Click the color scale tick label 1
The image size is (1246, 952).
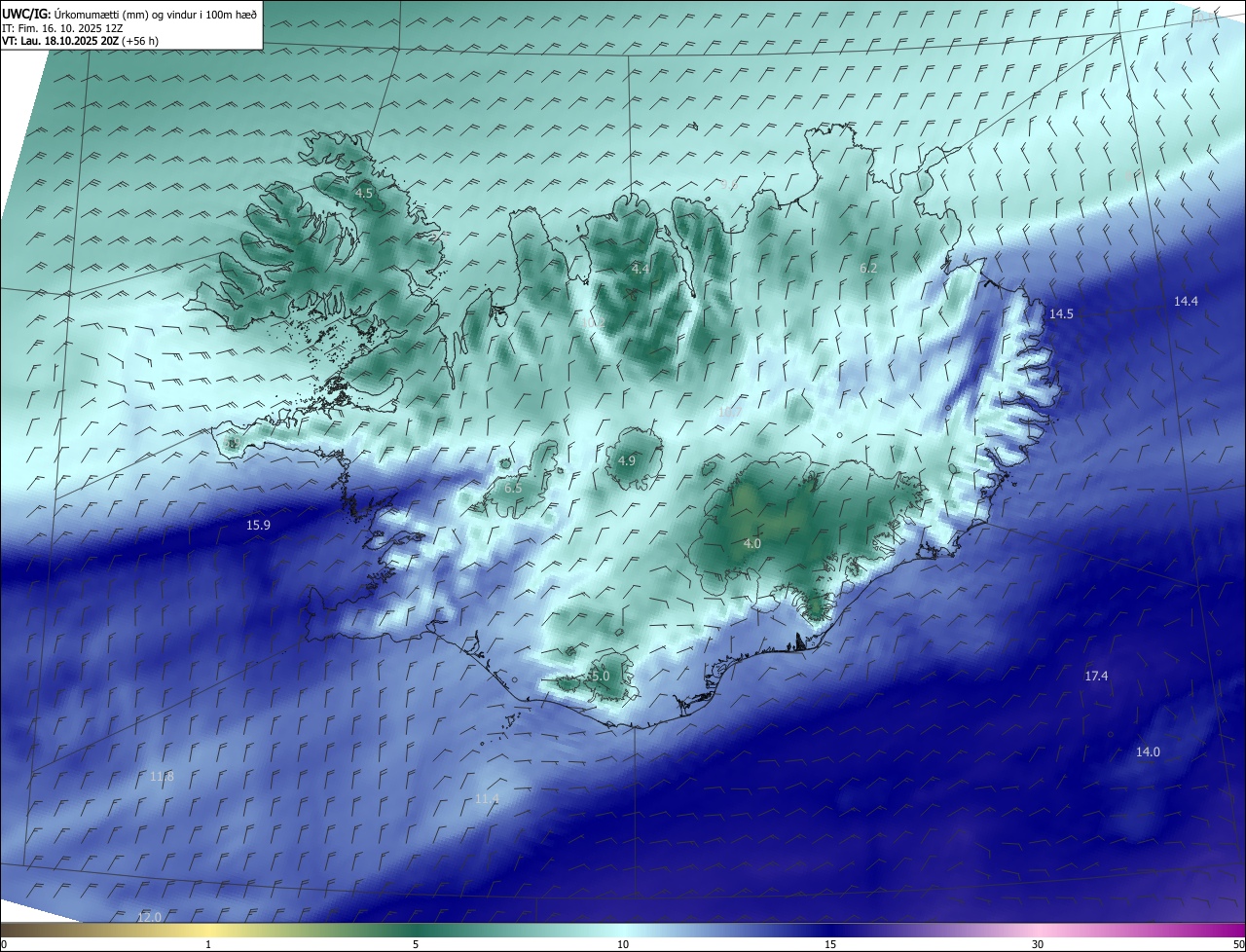click(208, 944)
